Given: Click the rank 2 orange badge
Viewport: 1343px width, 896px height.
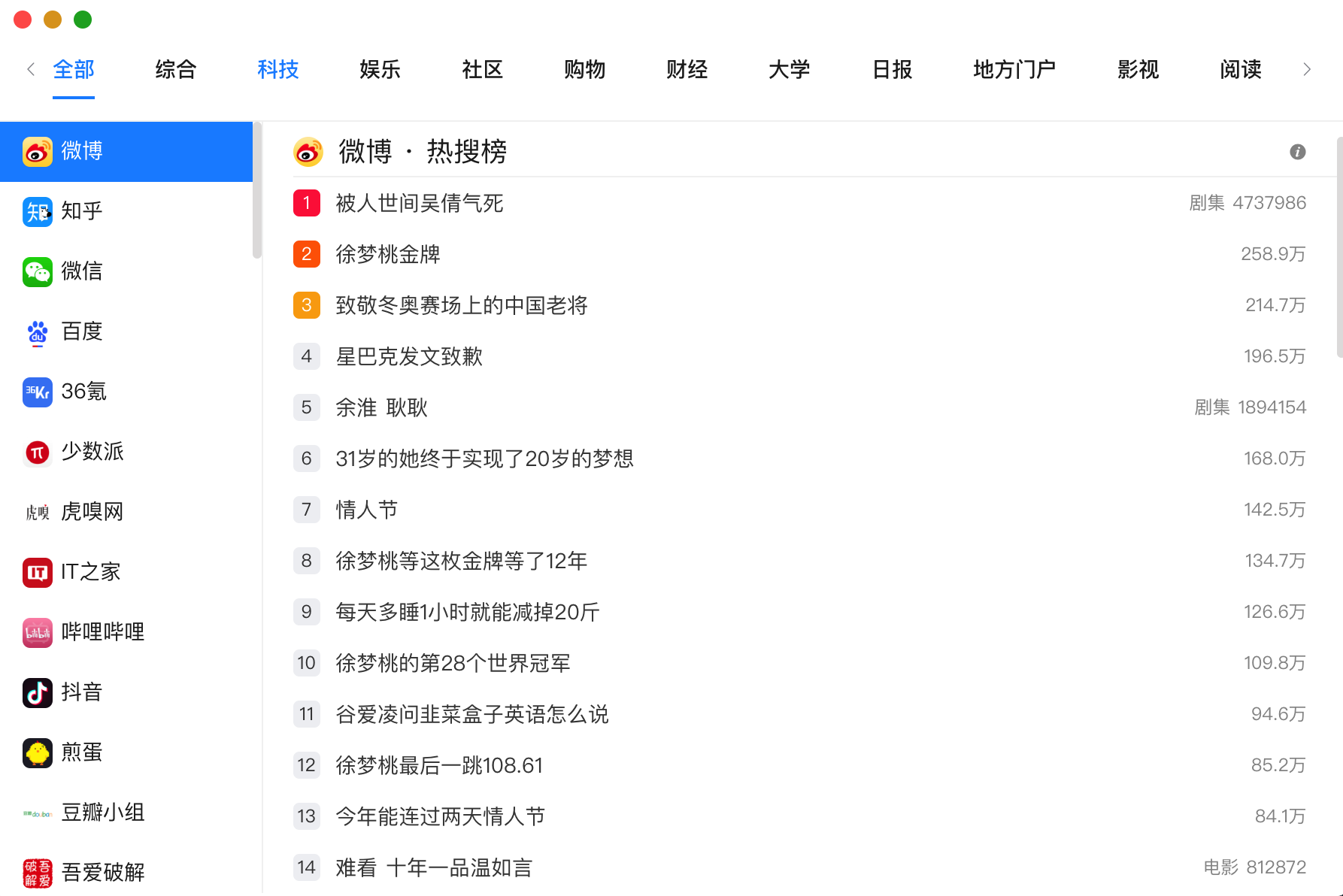Looking at the screenshot, I should click(x=307, y=254).
